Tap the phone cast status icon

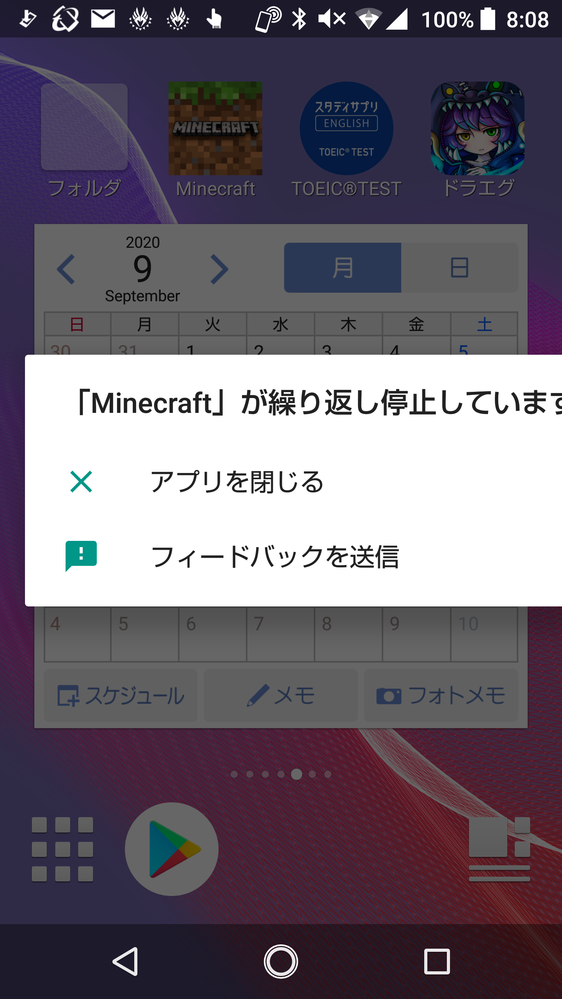pyautogui.click(x=268, y=19)
